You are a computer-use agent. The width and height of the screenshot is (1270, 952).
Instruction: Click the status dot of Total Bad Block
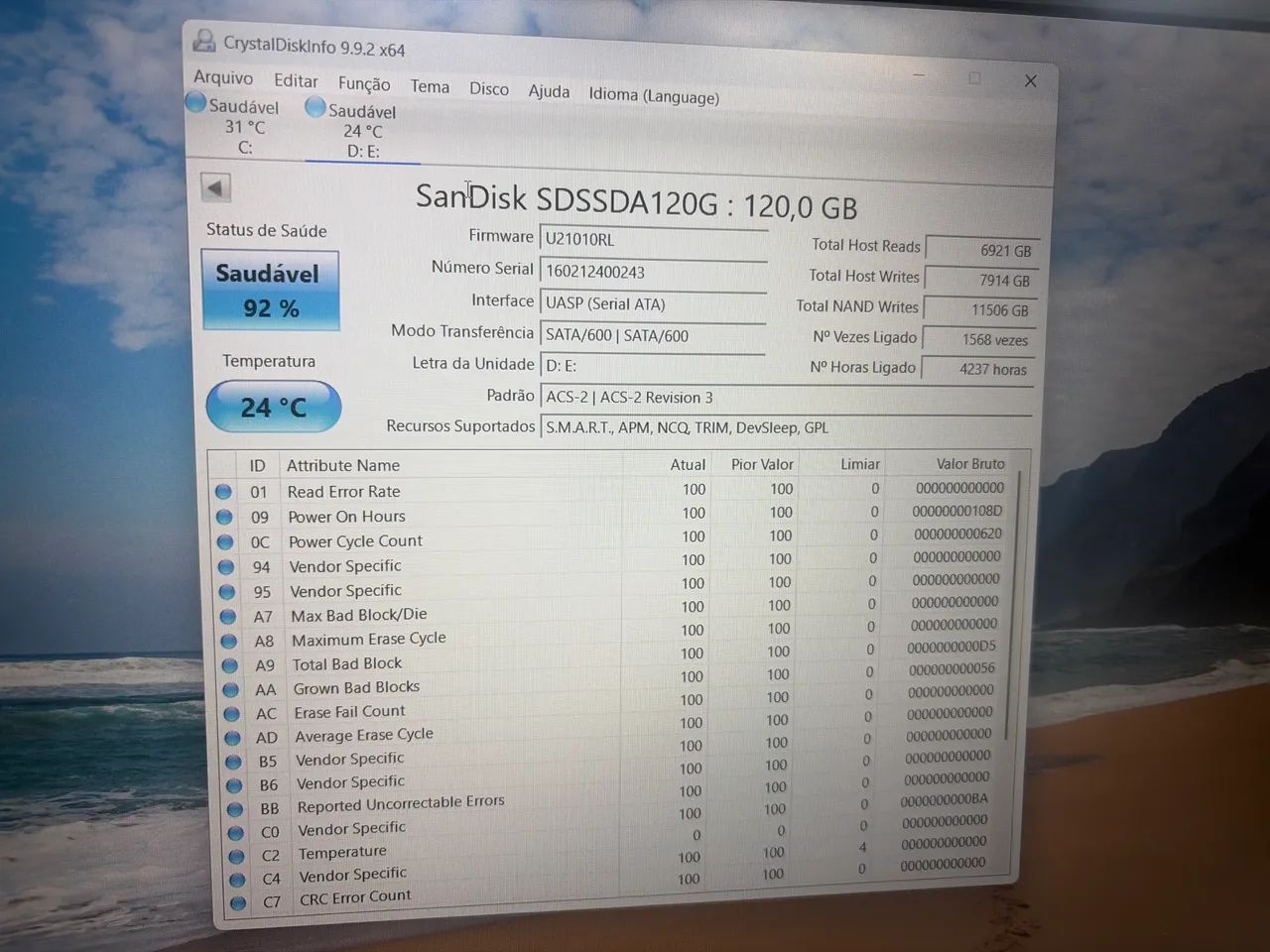pos(230,665)
